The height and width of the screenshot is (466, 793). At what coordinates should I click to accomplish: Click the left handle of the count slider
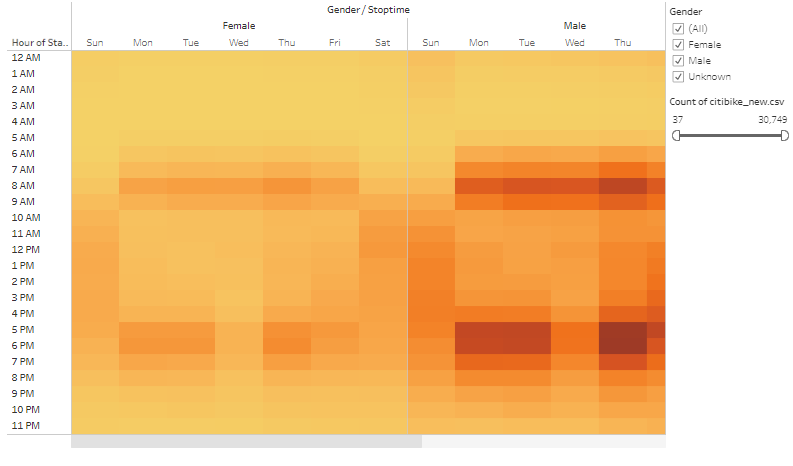coord(676,136)
